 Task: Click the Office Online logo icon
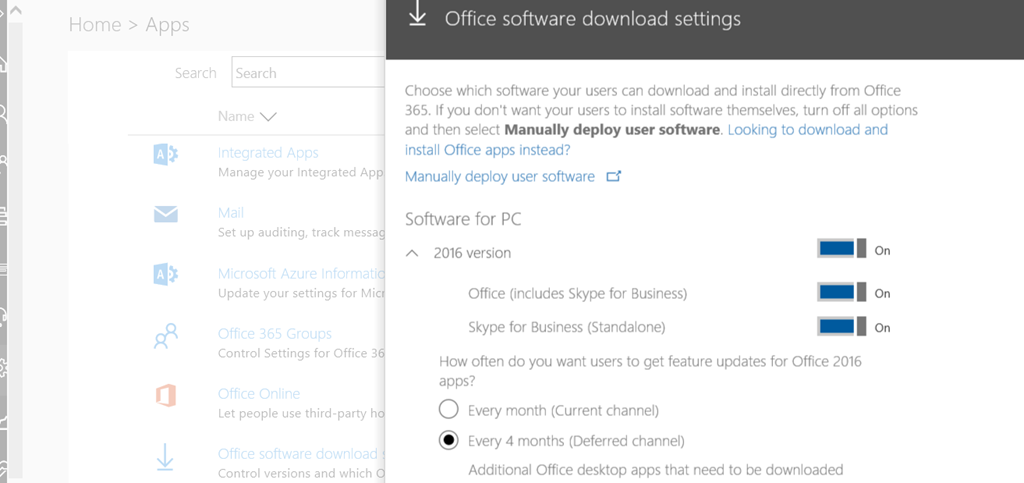coord(166,396)
